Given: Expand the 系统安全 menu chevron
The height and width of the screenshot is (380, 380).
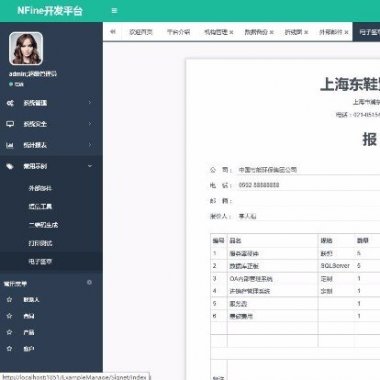Looking at the screenshot, I should 90,124.
